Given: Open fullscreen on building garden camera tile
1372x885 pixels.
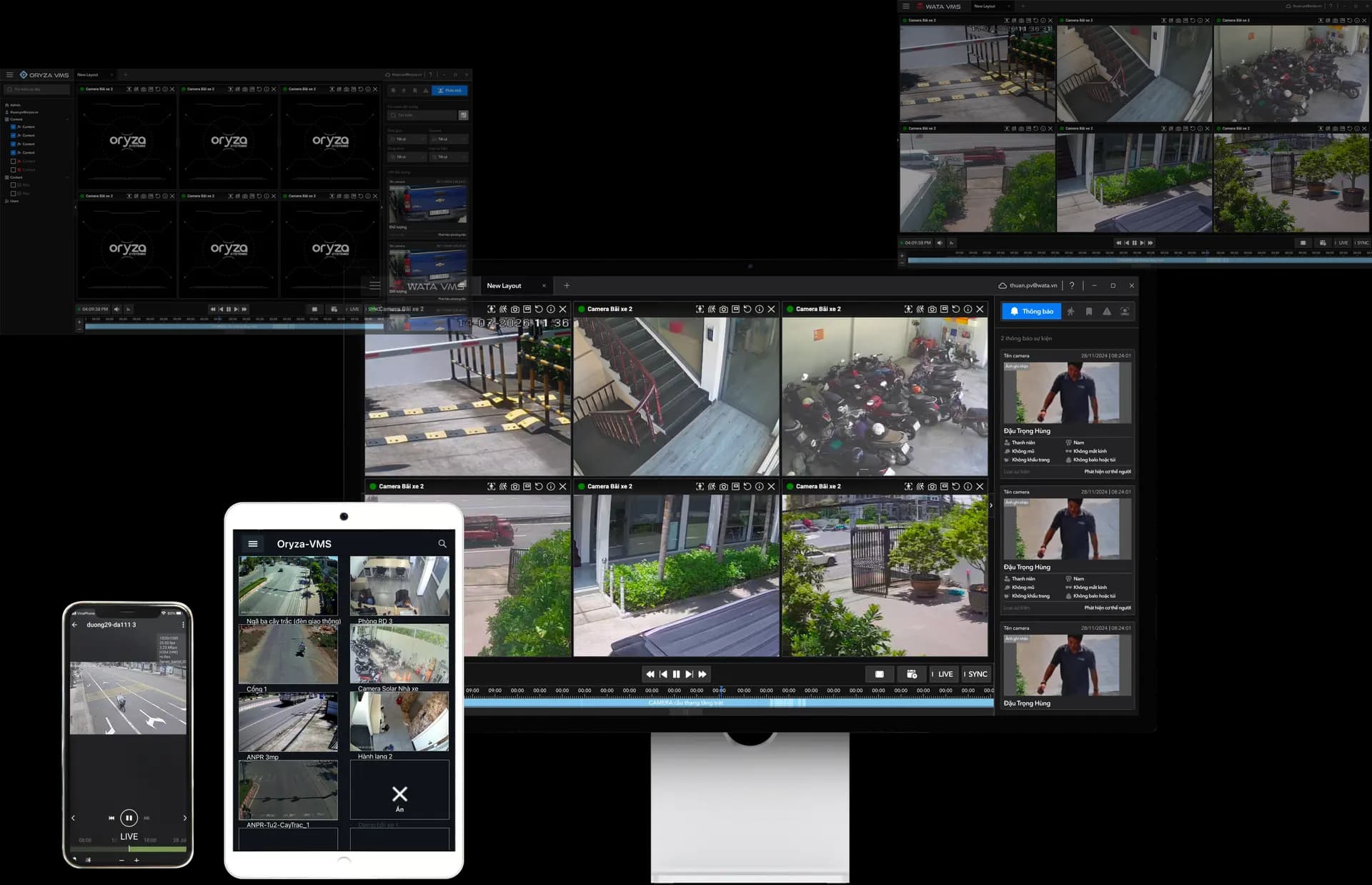Looking at the screenshot, I should click(x=700, y=486).
